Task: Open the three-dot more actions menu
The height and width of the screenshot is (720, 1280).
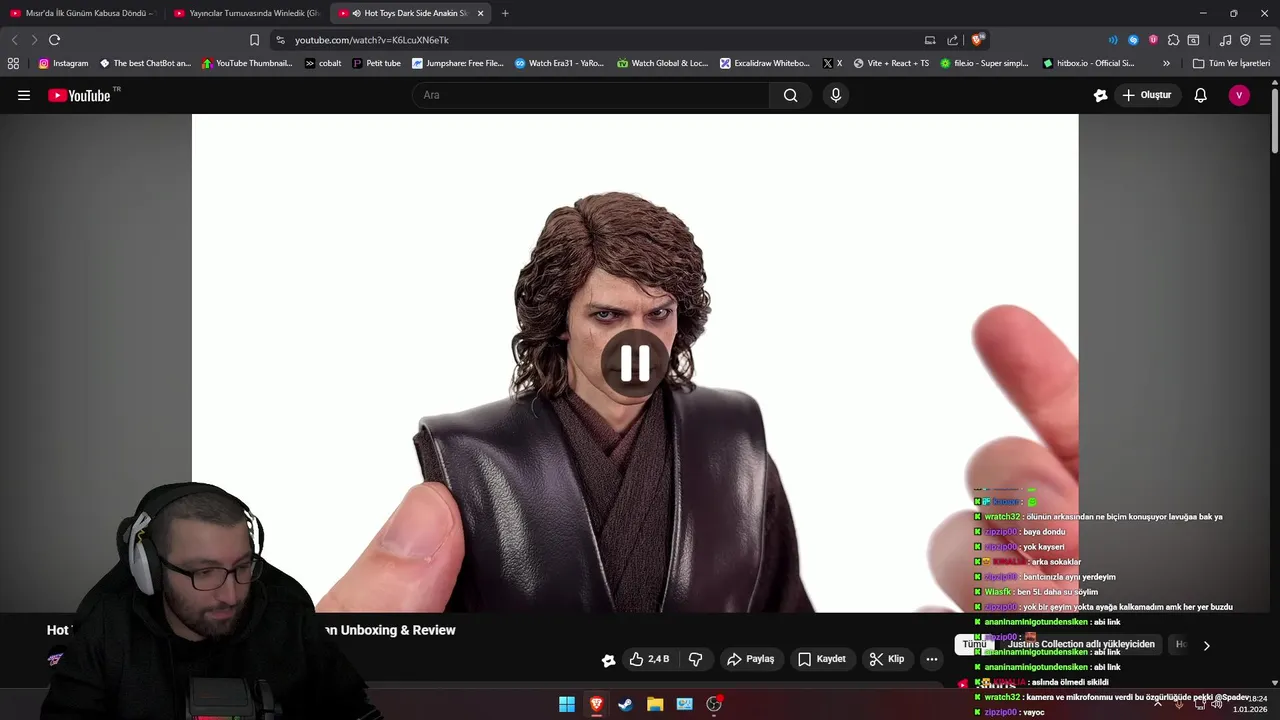Action: (932, 659)
